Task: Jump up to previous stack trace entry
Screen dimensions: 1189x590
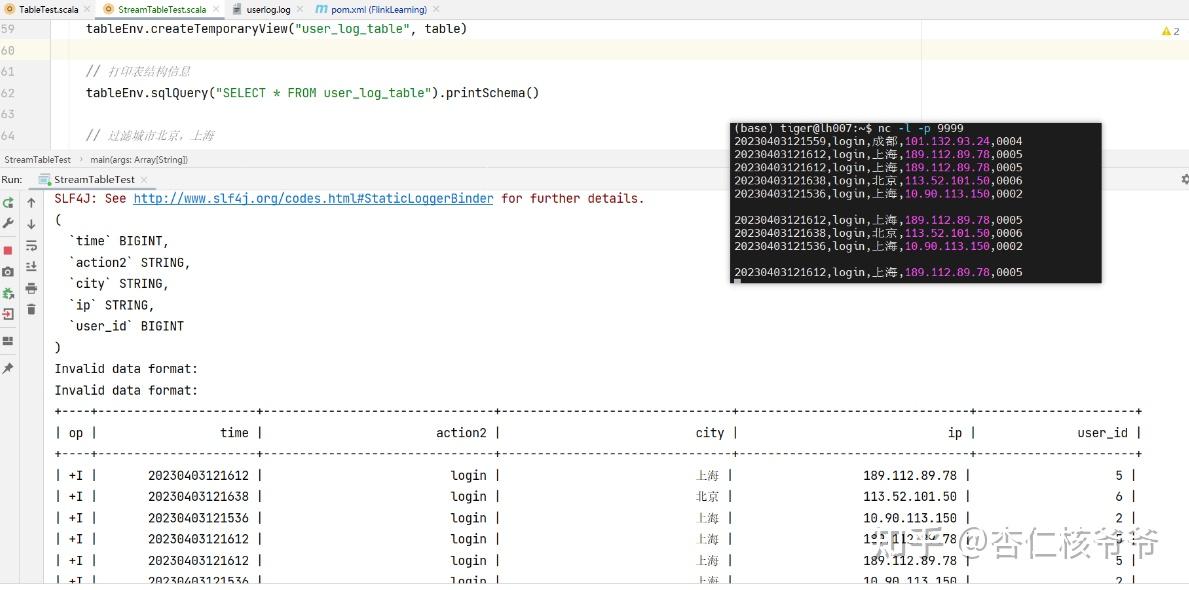Action: click(x=32, y=203)
